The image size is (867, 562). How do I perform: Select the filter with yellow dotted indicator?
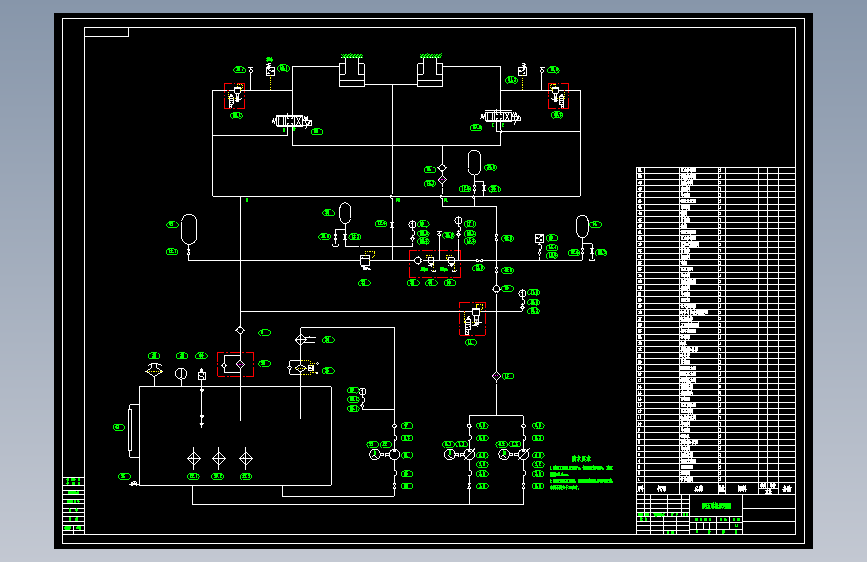coord(303,368)
